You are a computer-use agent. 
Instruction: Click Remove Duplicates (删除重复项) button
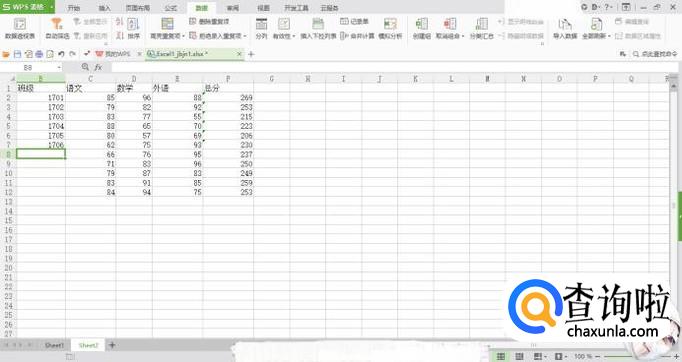coord(210,21)
